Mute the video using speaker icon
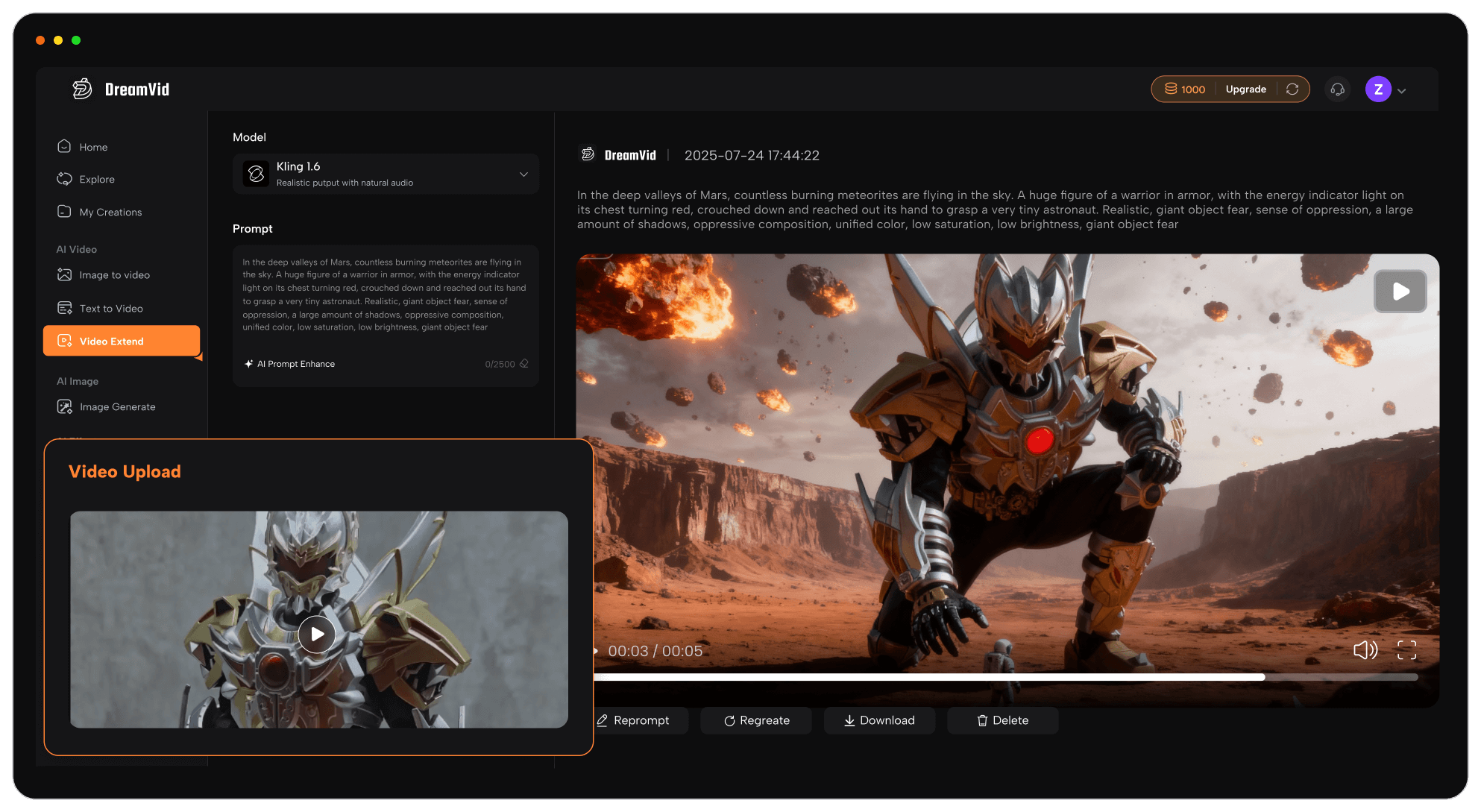Image resolution: width=1481 pixels, height=812 pixels. pos(1365,650)
